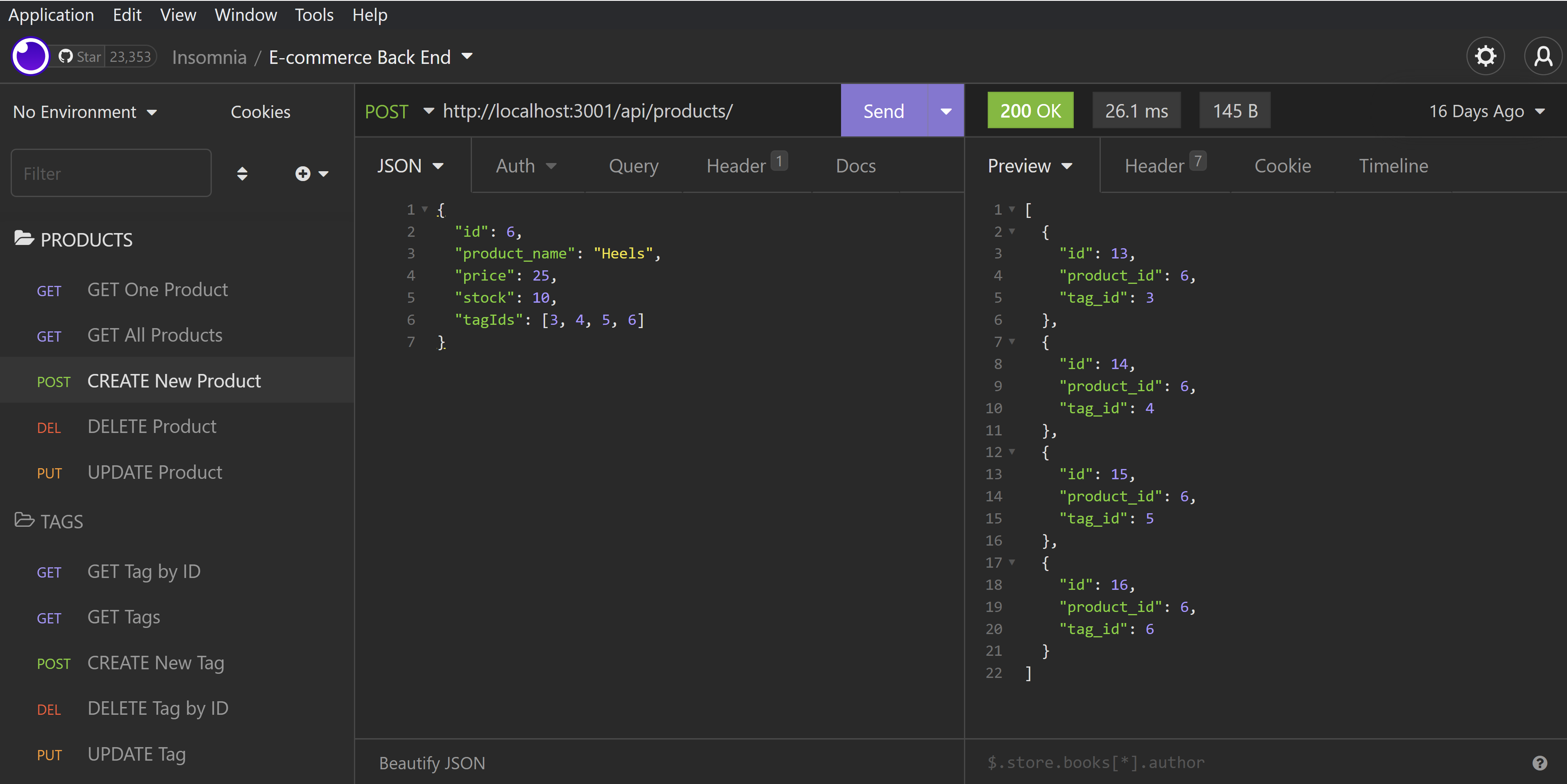Viewport: 1567px width, 784px height.
Task: Open the user account icon
Action: (x=1543, y=57)
